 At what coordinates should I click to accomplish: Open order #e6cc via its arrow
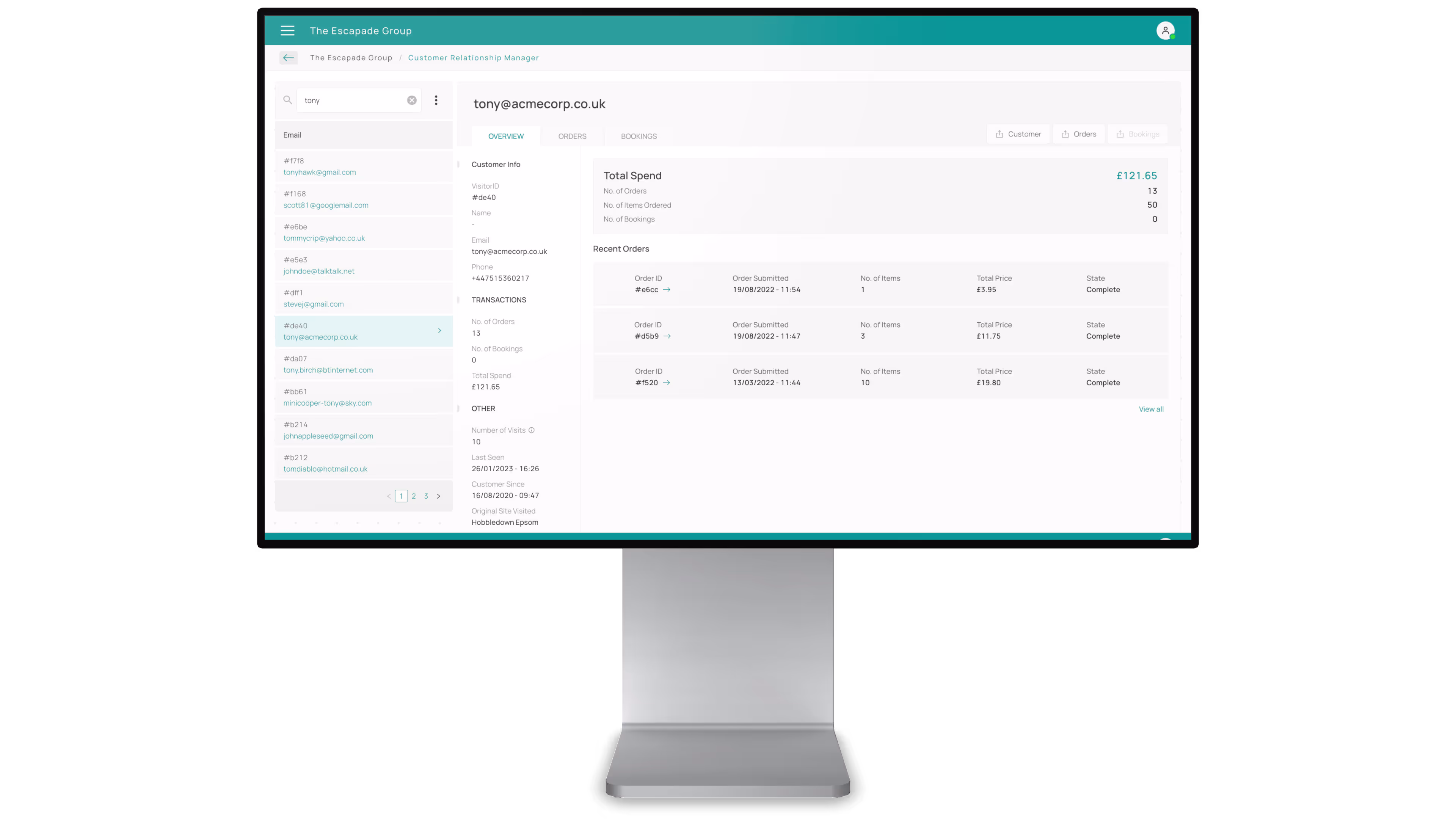click(667, 289)
